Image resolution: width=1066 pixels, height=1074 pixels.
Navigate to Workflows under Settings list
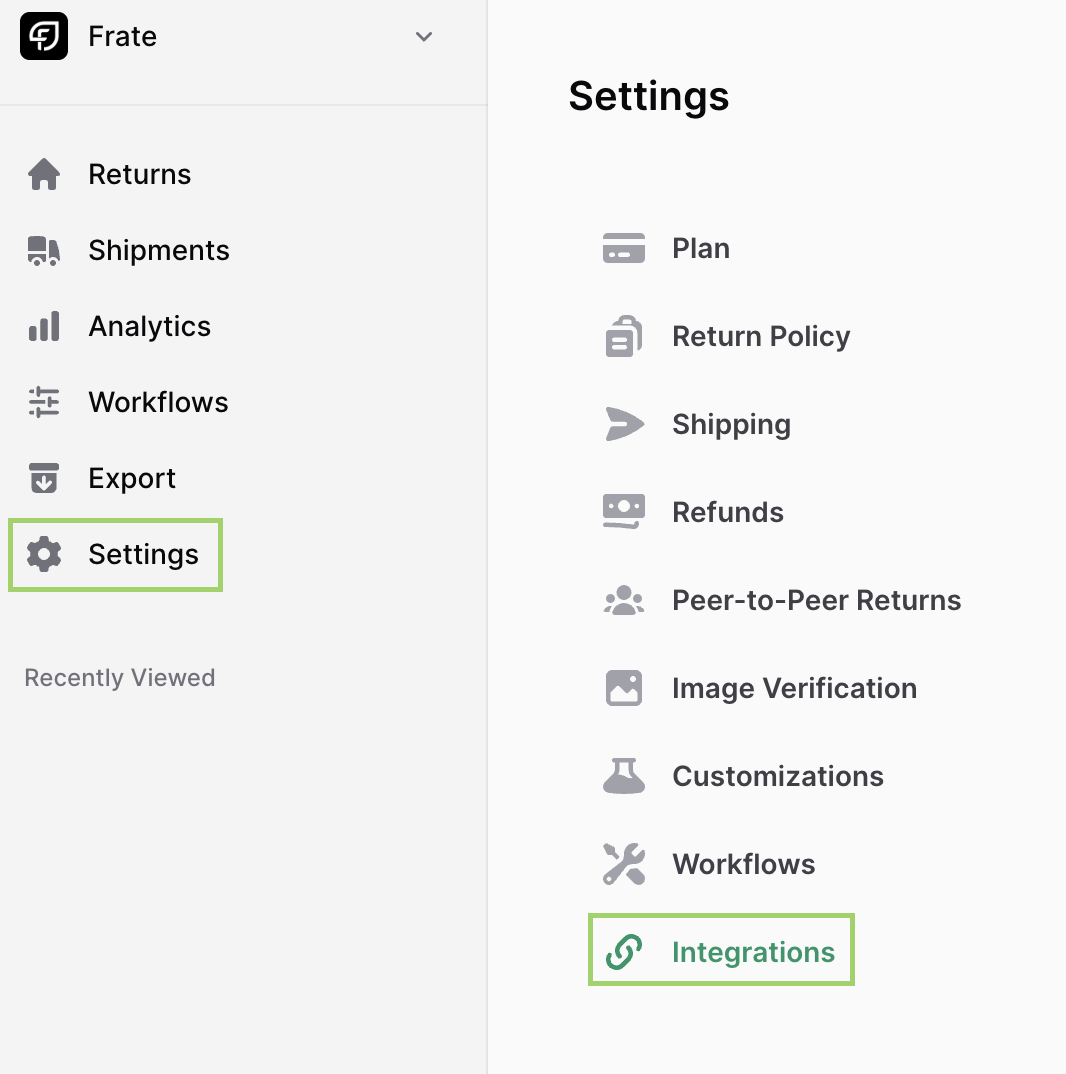click(743, 864)
